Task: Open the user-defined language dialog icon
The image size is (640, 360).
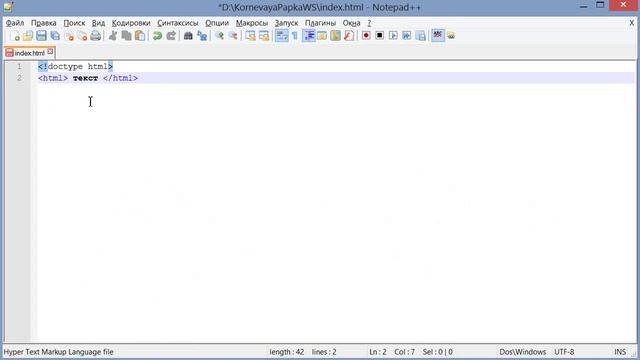Action: pyautogui.click(x=322, y=36)
